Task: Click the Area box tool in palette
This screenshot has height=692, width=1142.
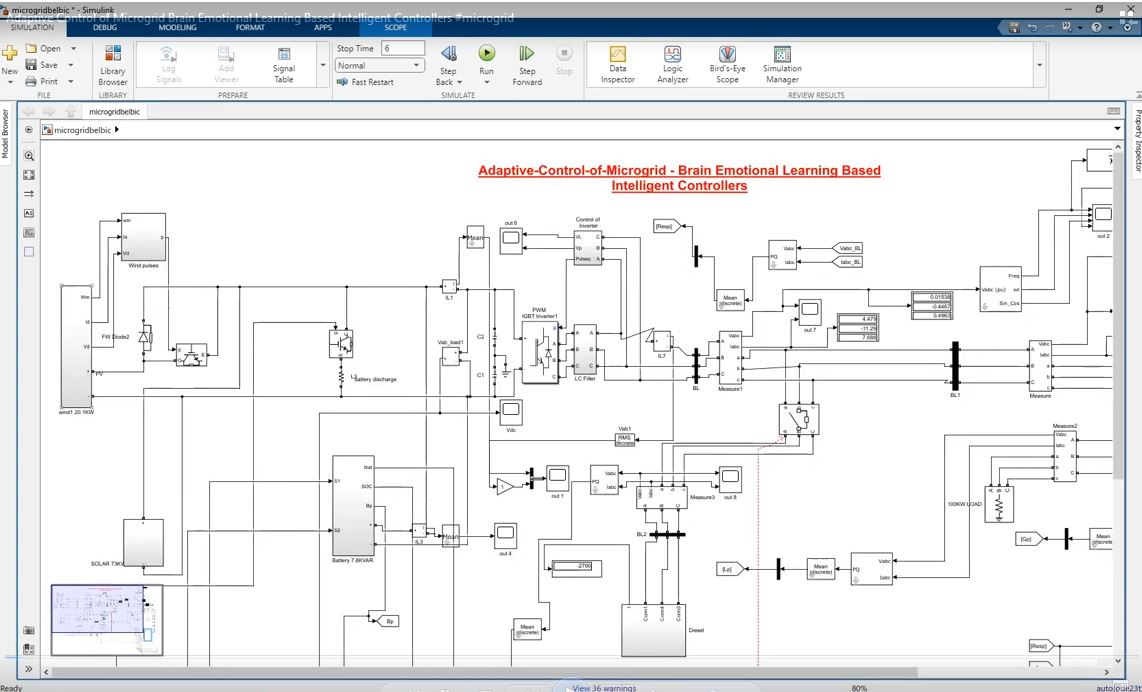Action: coord(29,252)
